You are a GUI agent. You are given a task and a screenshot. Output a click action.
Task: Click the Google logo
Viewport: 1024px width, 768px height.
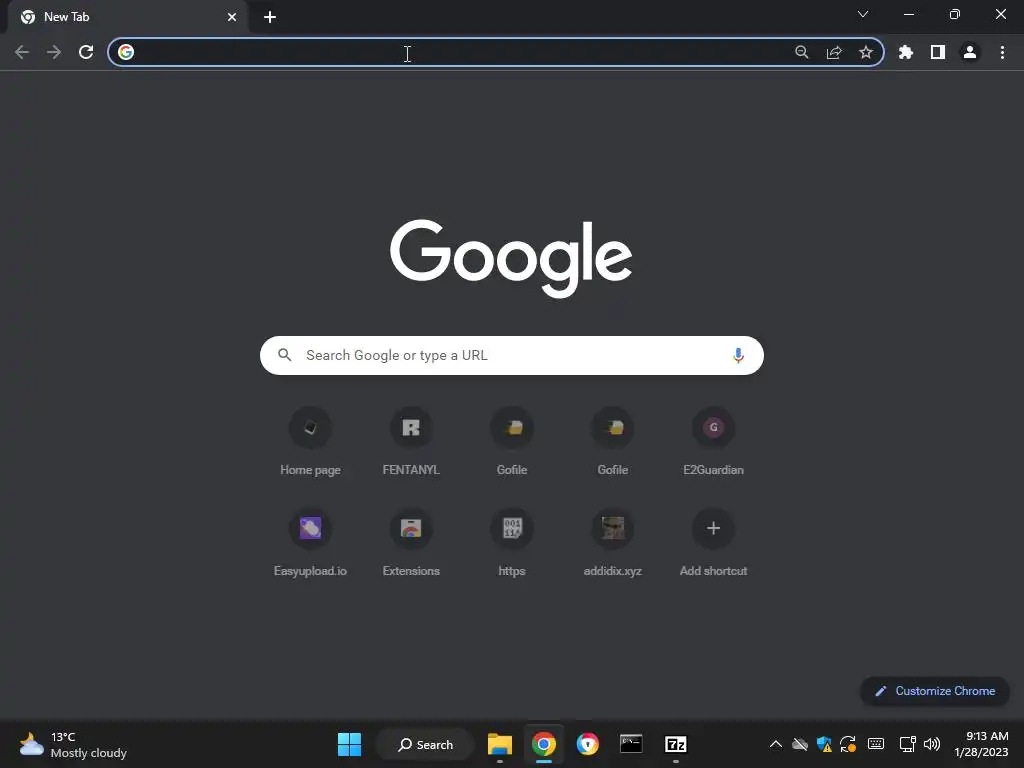click(511, 258)
